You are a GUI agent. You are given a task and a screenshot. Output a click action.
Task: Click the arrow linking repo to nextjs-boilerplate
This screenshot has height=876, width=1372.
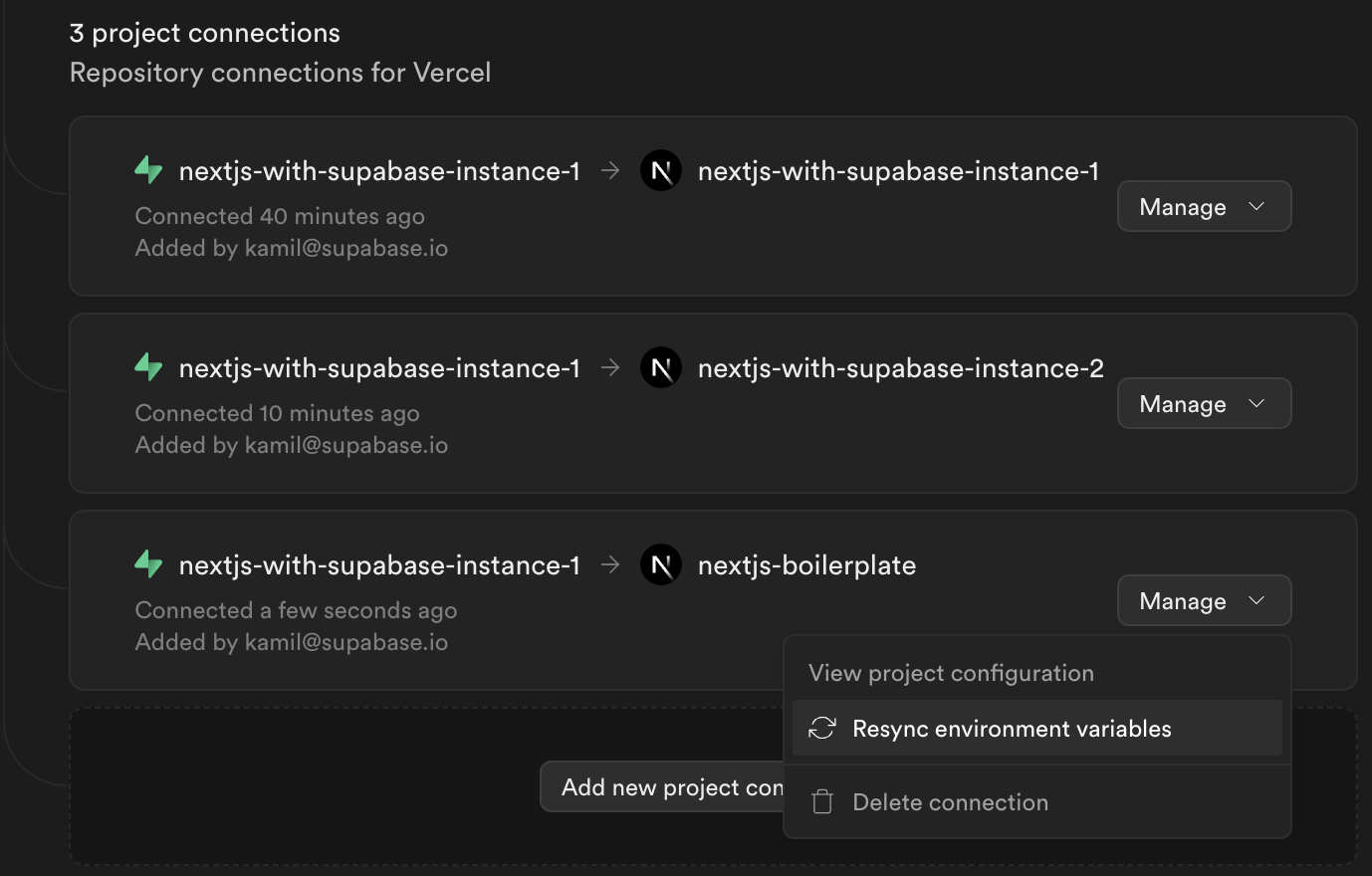(x=609, y=564)
